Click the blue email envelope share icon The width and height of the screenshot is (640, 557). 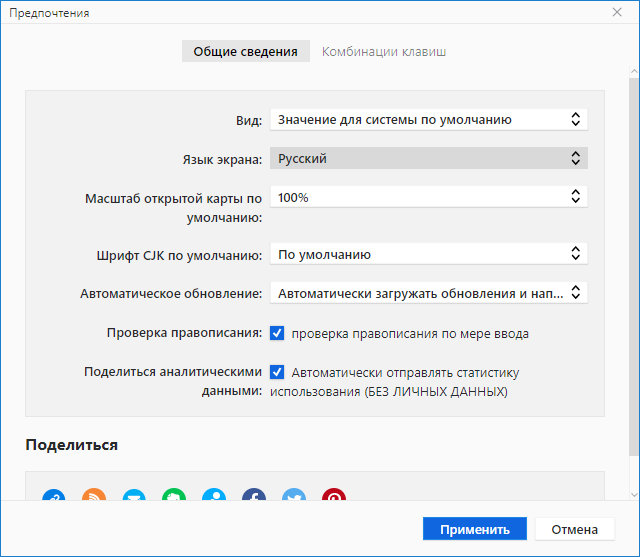point(133,497)
